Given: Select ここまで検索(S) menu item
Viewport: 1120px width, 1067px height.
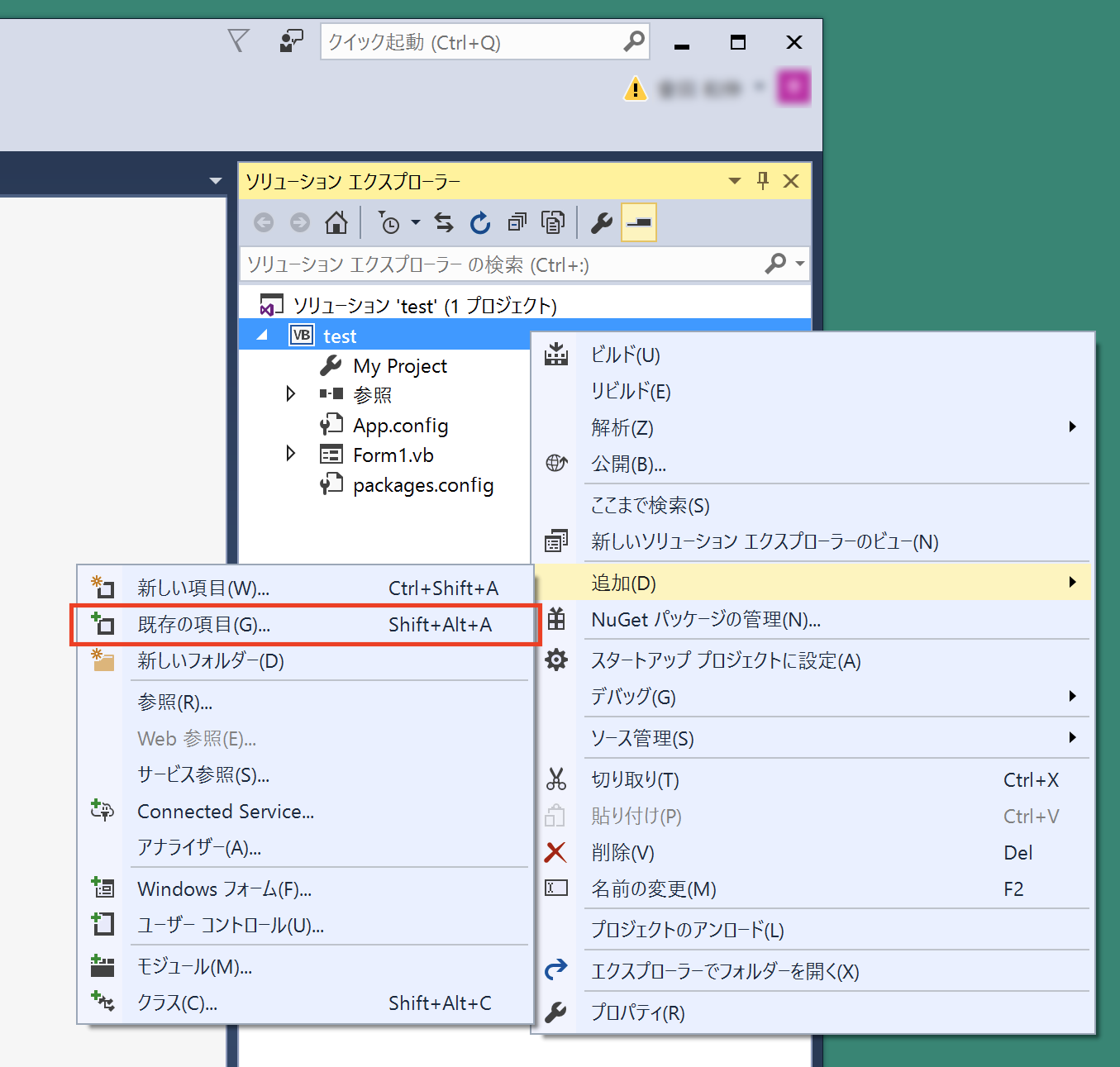Looking at the screenshot, I should click(x=813, y=505).
